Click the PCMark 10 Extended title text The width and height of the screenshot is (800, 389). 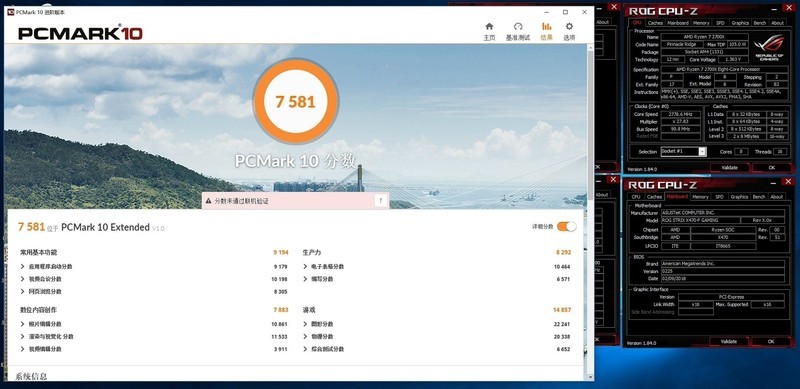point(105,227)
